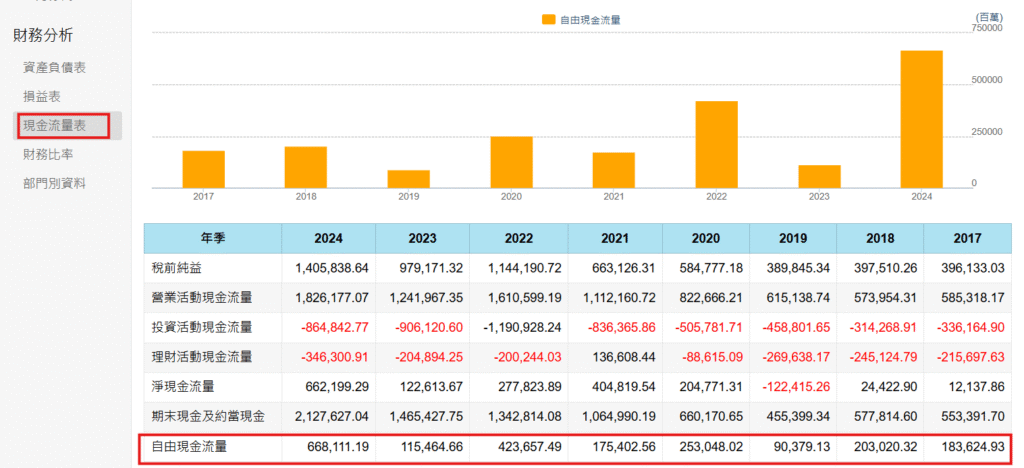Viewport: 1024px width, 468px height.
Task: Select 現金流量表 in the sidebar
Action: click(x=54, y=125)
